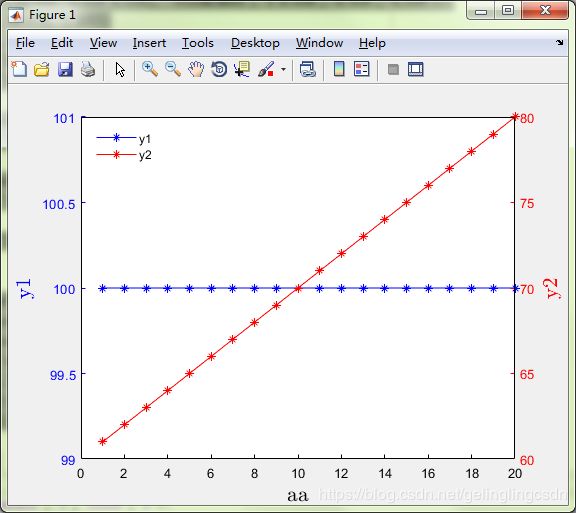This screenshot has width=576, height=513.
Task: Open the Help menu
Action: pyautogui.click(x=372, y=43)
